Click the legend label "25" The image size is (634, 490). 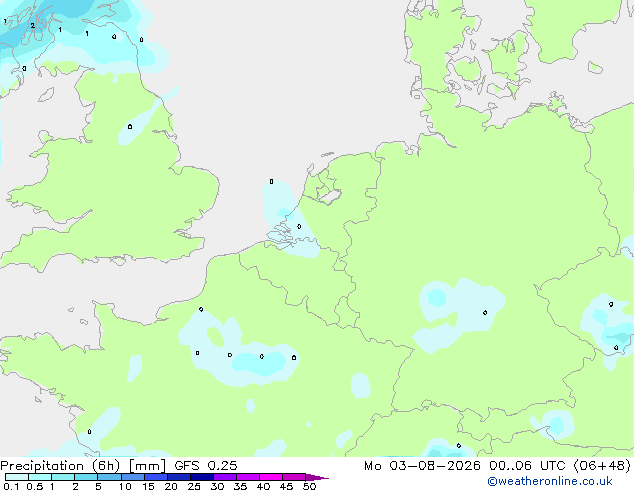click(x=194, y=486)
